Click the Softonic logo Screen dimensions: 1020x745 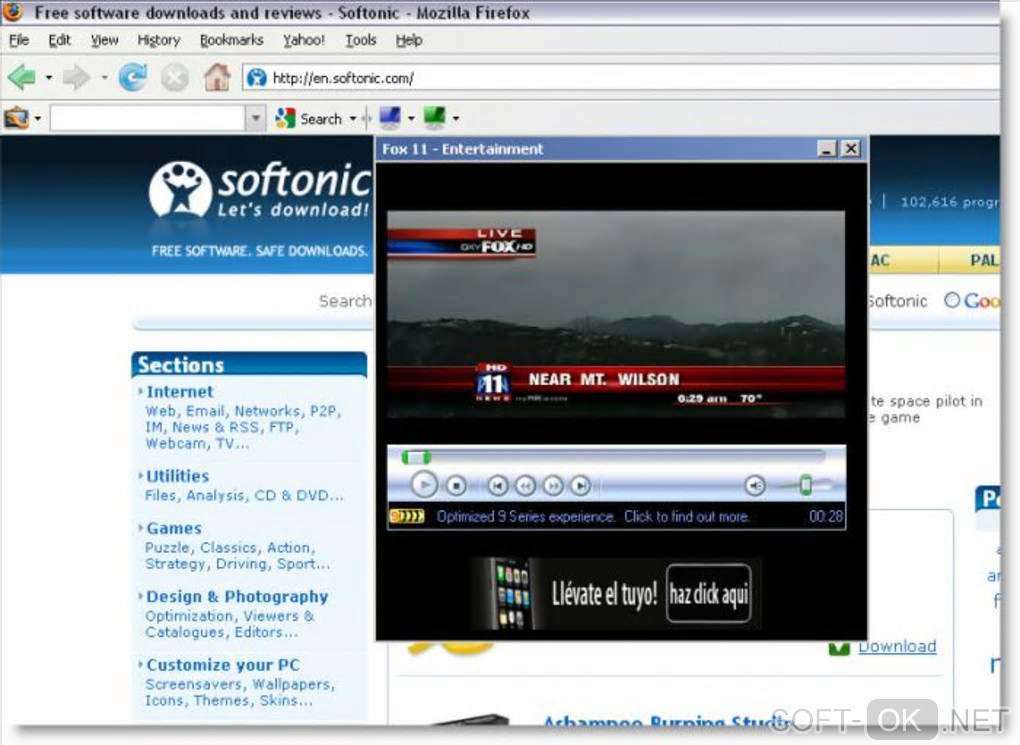point(260,189)
